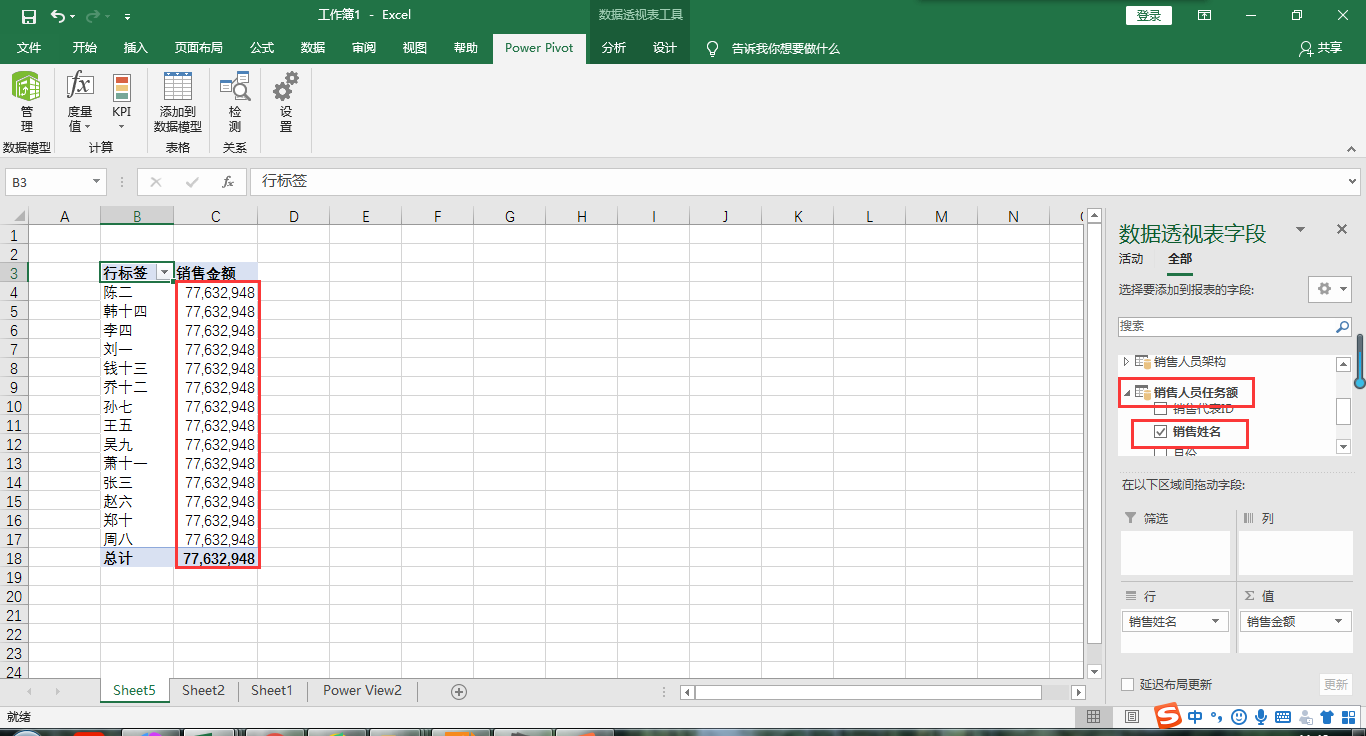Viewport: 1366px width, 736px height.
Task: Expand the 销售人员架构 table node
Action: pos(1126,361)
